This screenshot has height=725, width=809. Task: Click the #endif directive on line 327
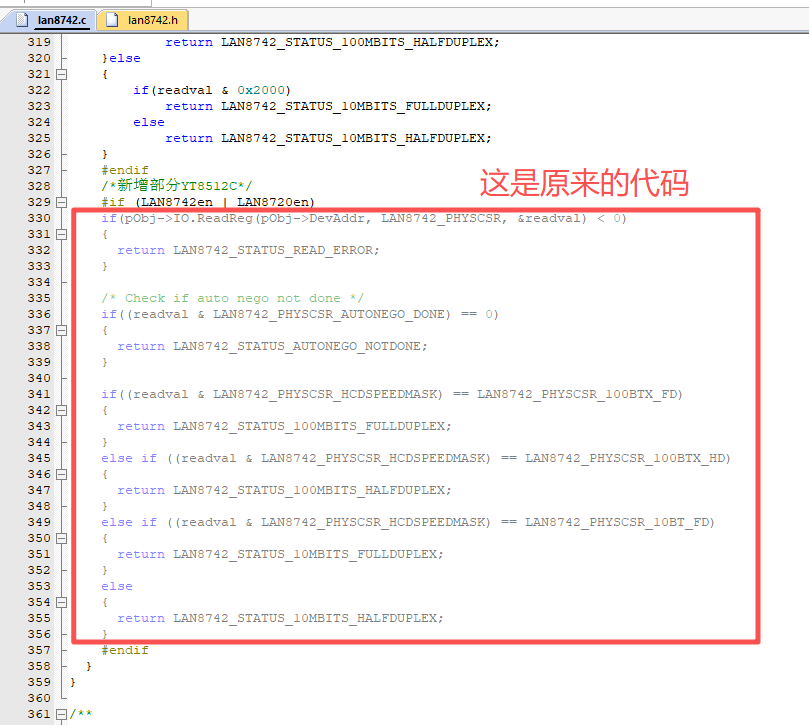pyautogui.click(x=125, y=170)
